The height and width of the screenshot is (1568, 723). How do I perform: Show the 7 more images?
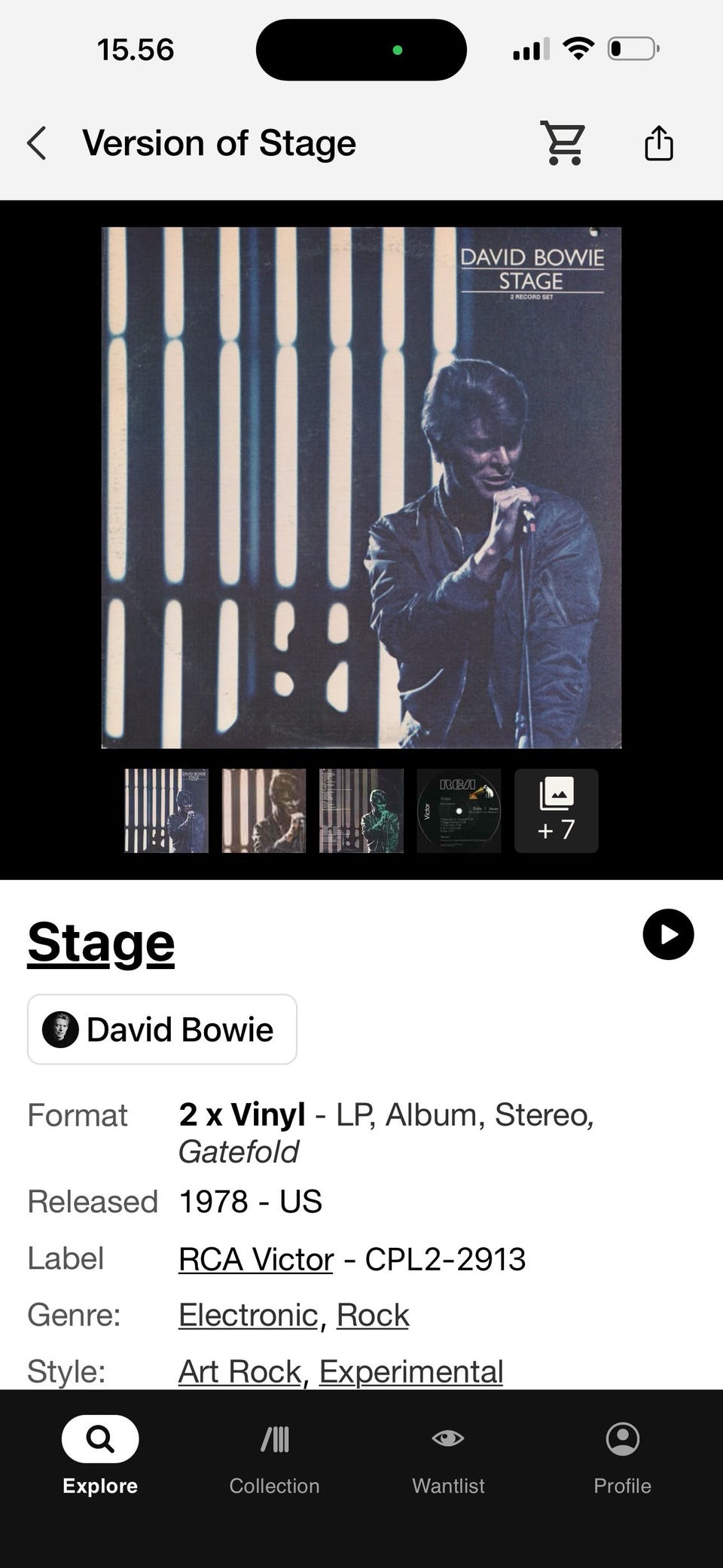[x=556, y=811]
